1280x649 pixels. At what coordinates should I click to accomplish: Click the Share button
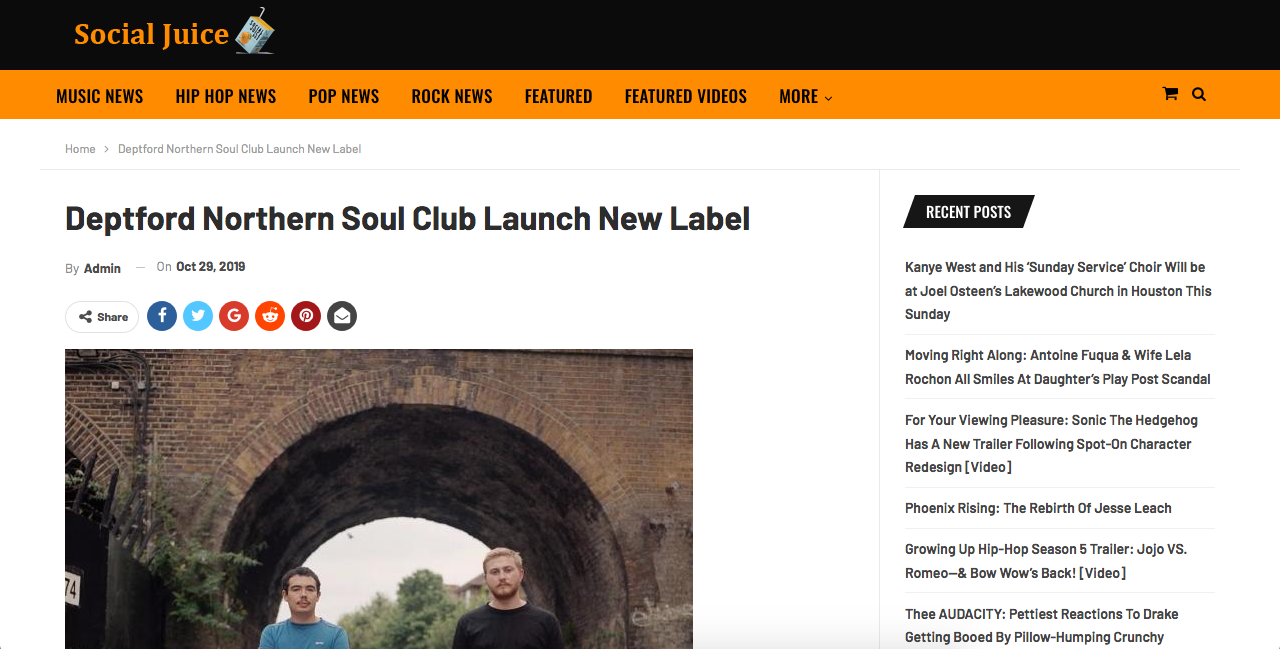[x=102, y=317]
